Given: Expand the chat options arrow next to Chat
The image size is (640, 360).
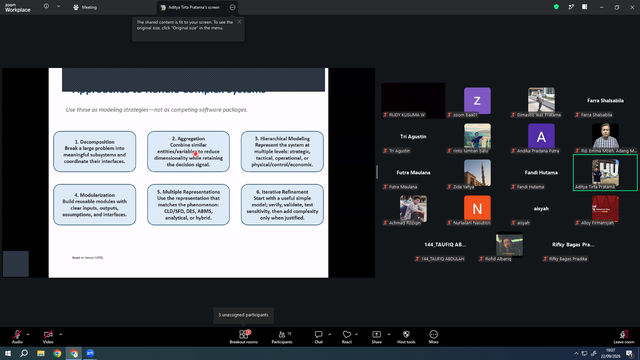Looking at the screenshot, I should coord(329,334).
